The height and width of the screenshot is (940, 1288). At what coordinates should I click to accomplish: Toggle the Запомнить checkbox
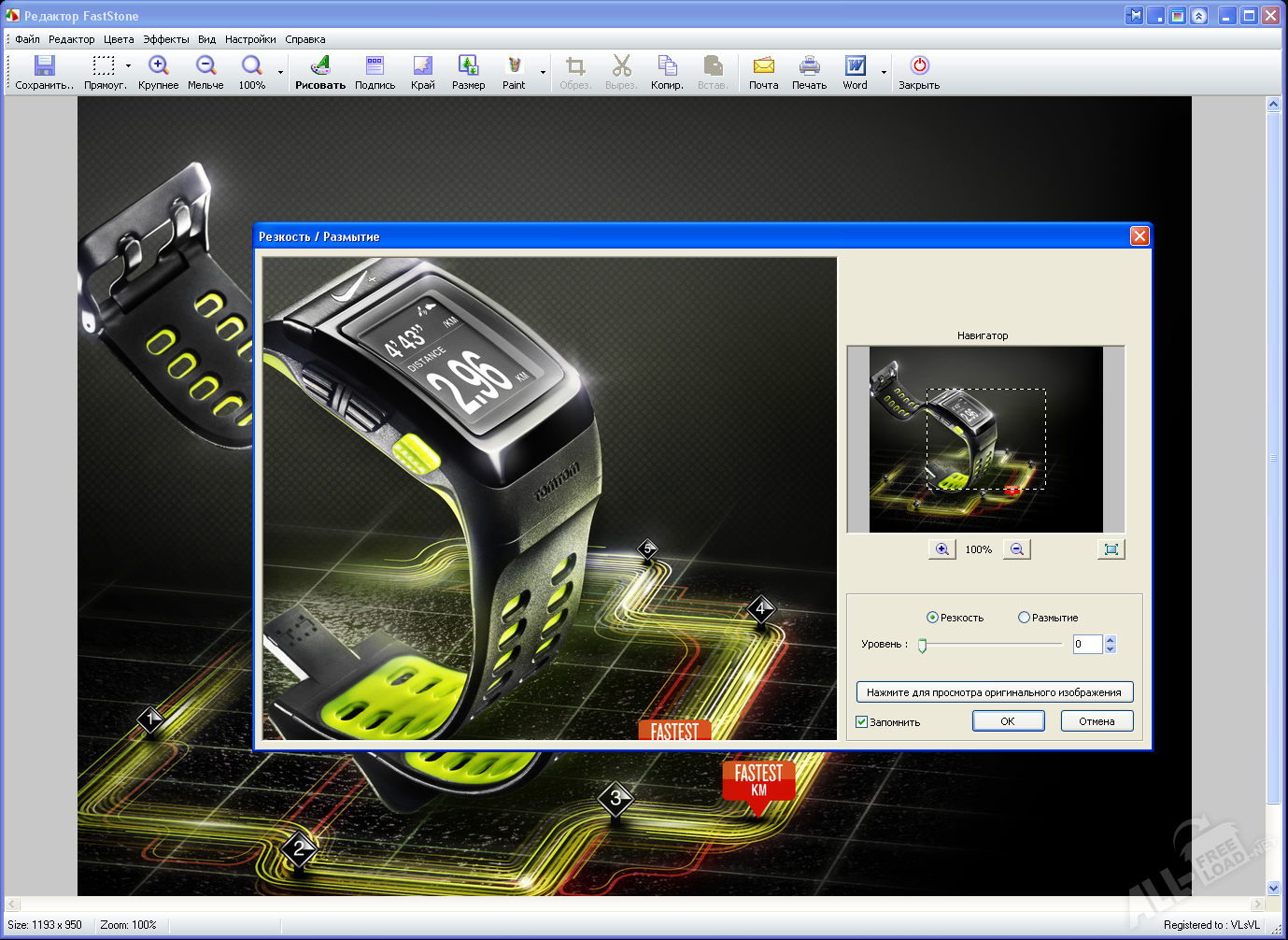861,722
